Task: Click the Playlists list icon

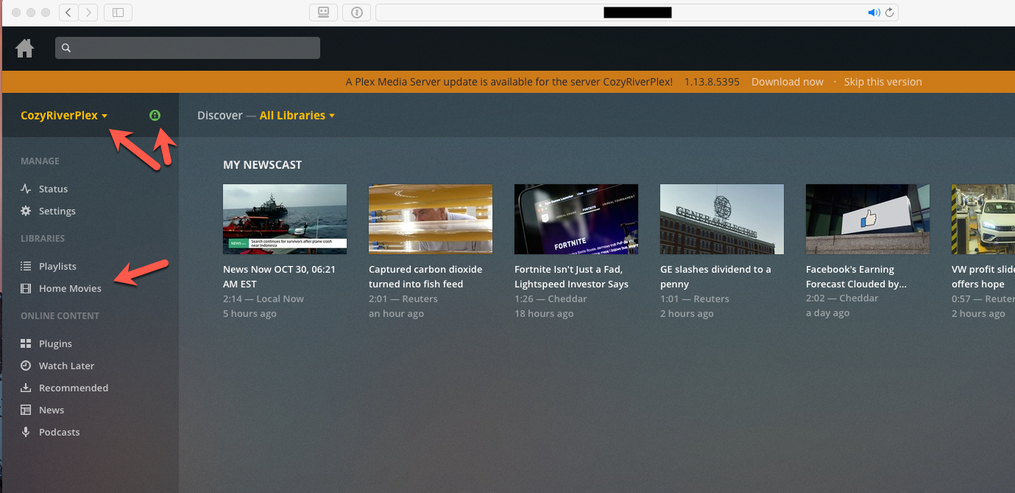Action: [26, 266]
